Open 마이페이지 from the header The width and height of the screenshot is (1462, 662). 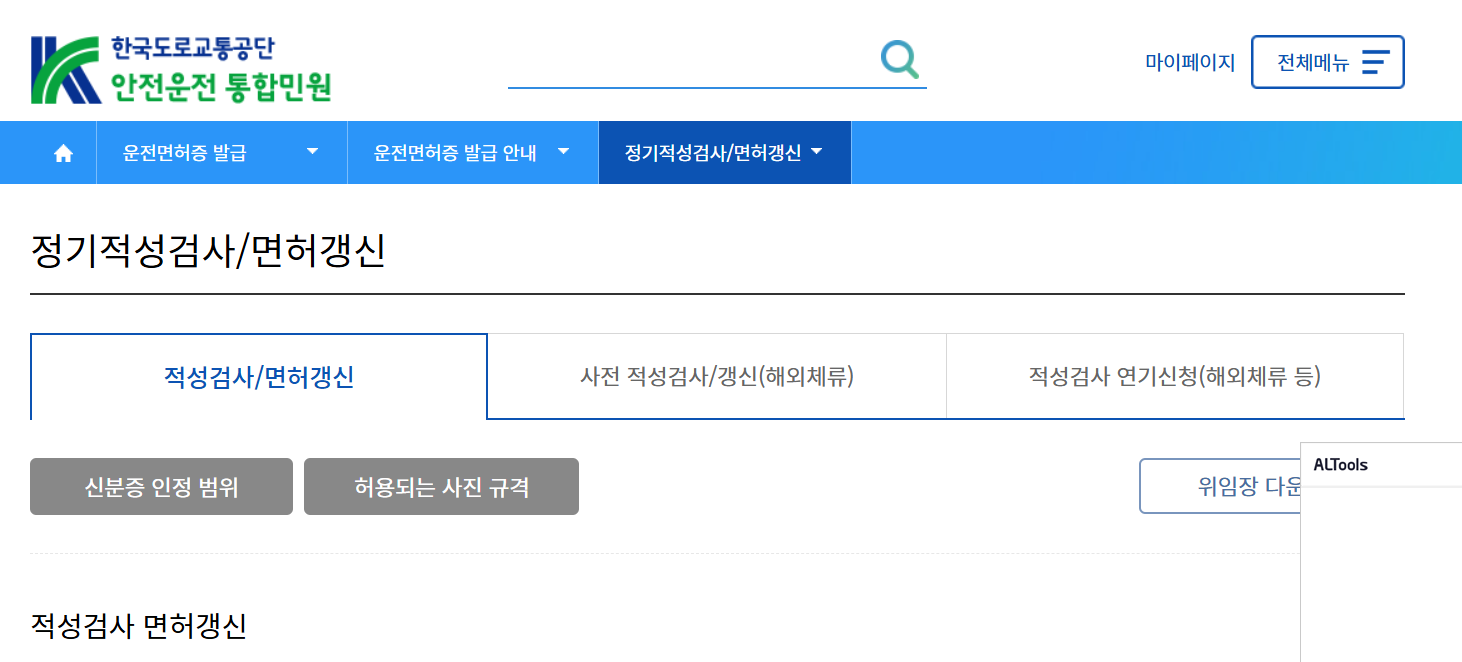coord(1189,62)
